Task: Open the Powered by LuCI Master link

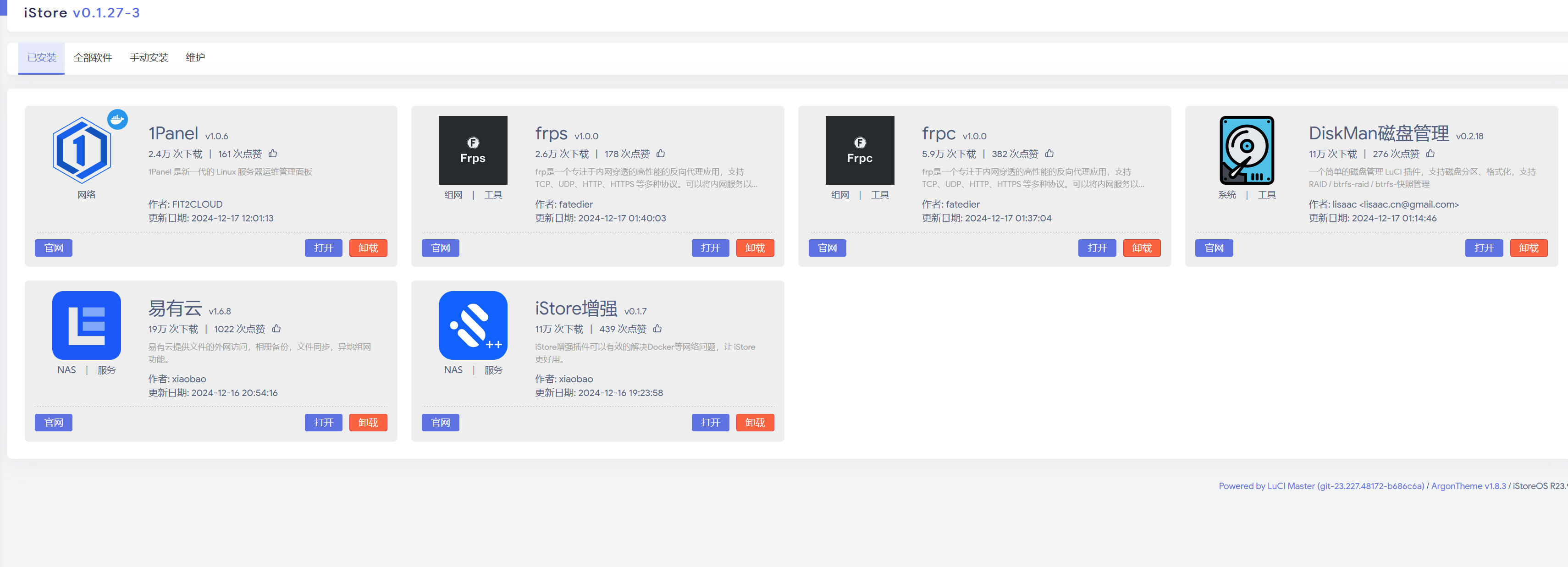Action: tap(1321, 485)
